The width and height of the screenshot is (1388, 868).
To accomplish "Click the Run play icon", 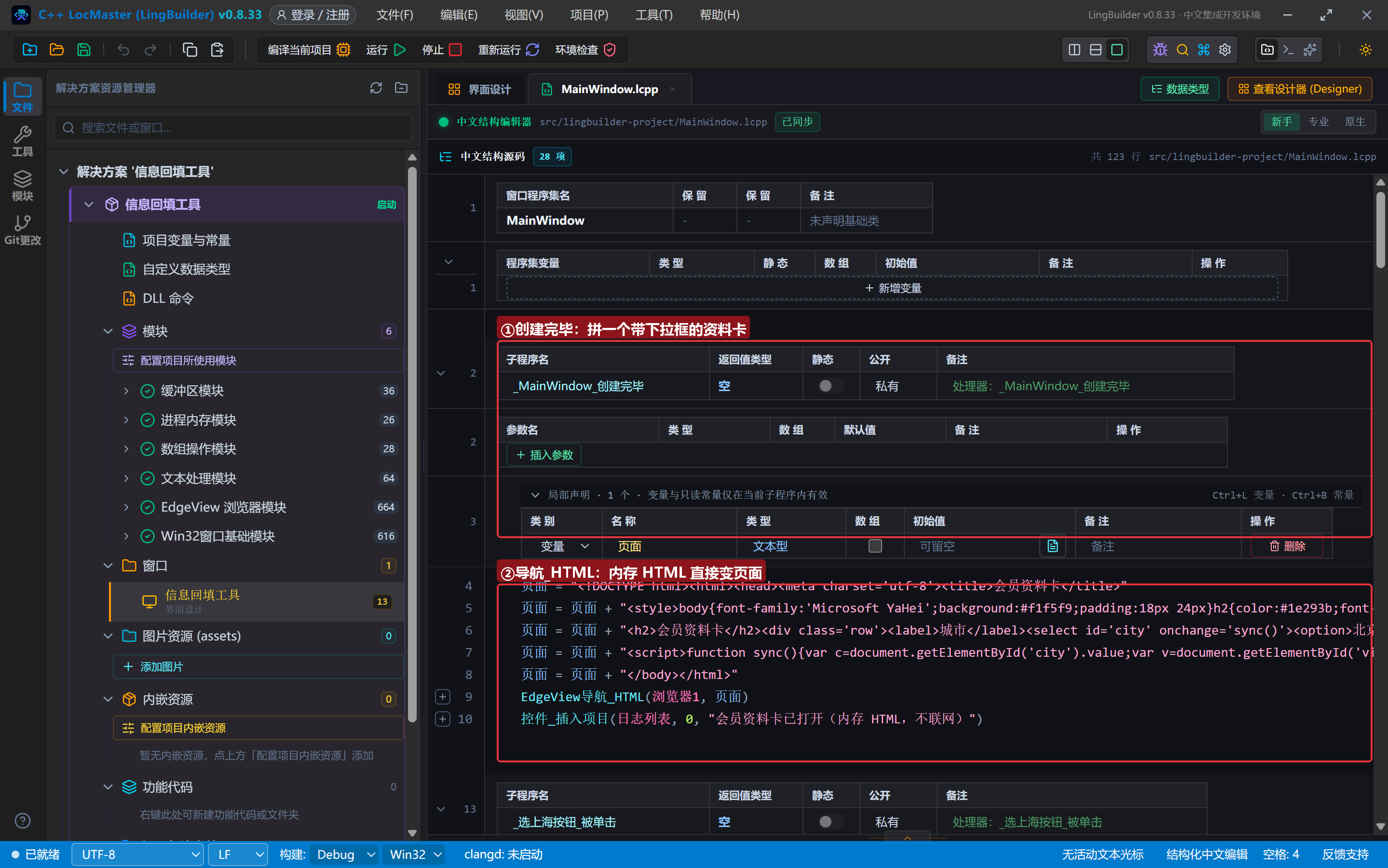I will pyautogui.click(x=400, y=50).
